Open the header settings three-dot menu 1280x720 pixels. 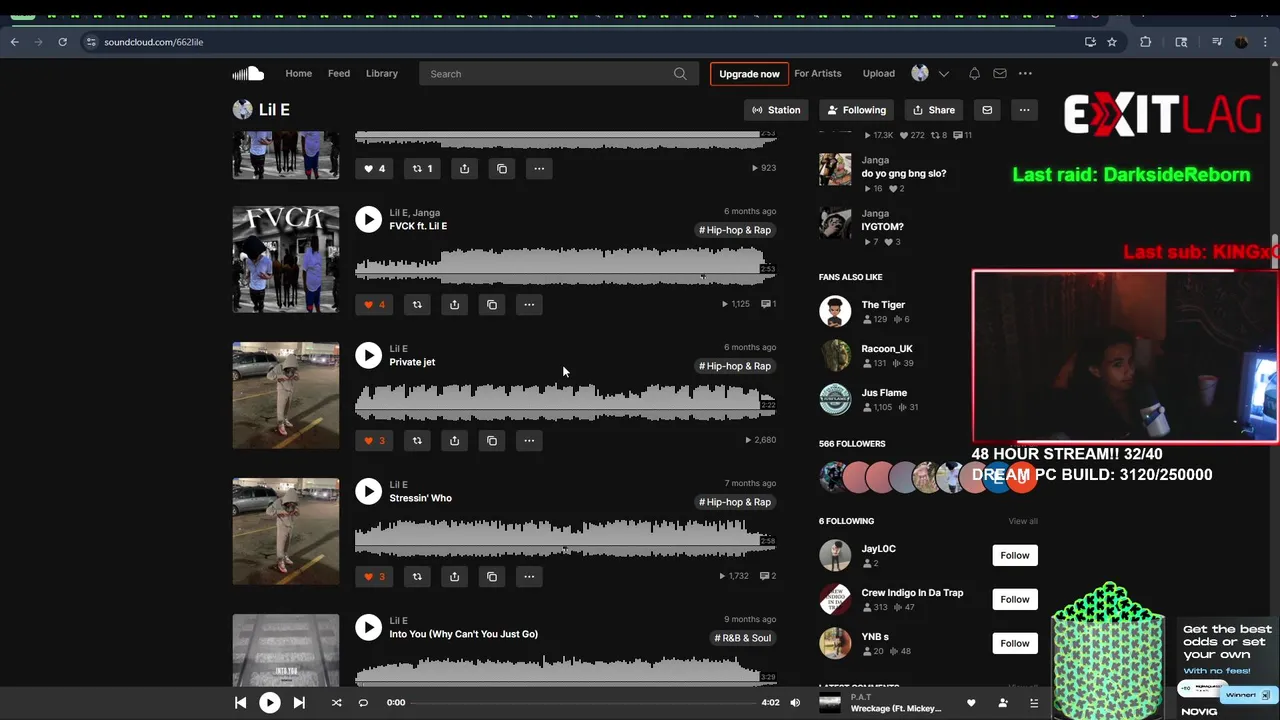(x=1025, y=73)
